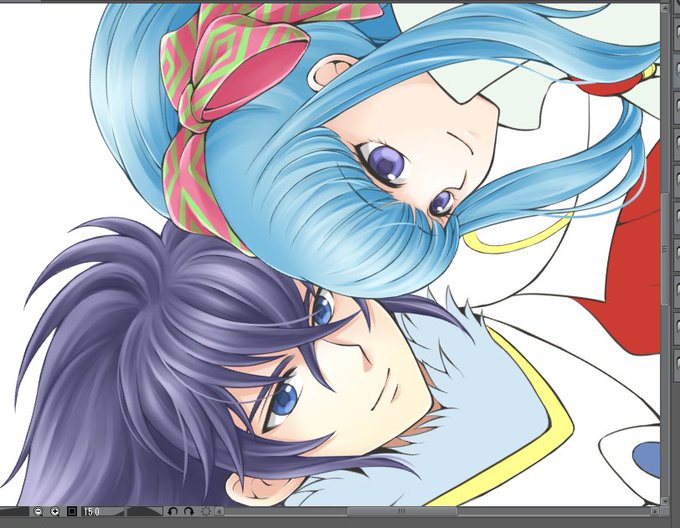The image size is (680, 528).
Task: Click the vertical scrollbar's down arrow
Action: [665, 501]
